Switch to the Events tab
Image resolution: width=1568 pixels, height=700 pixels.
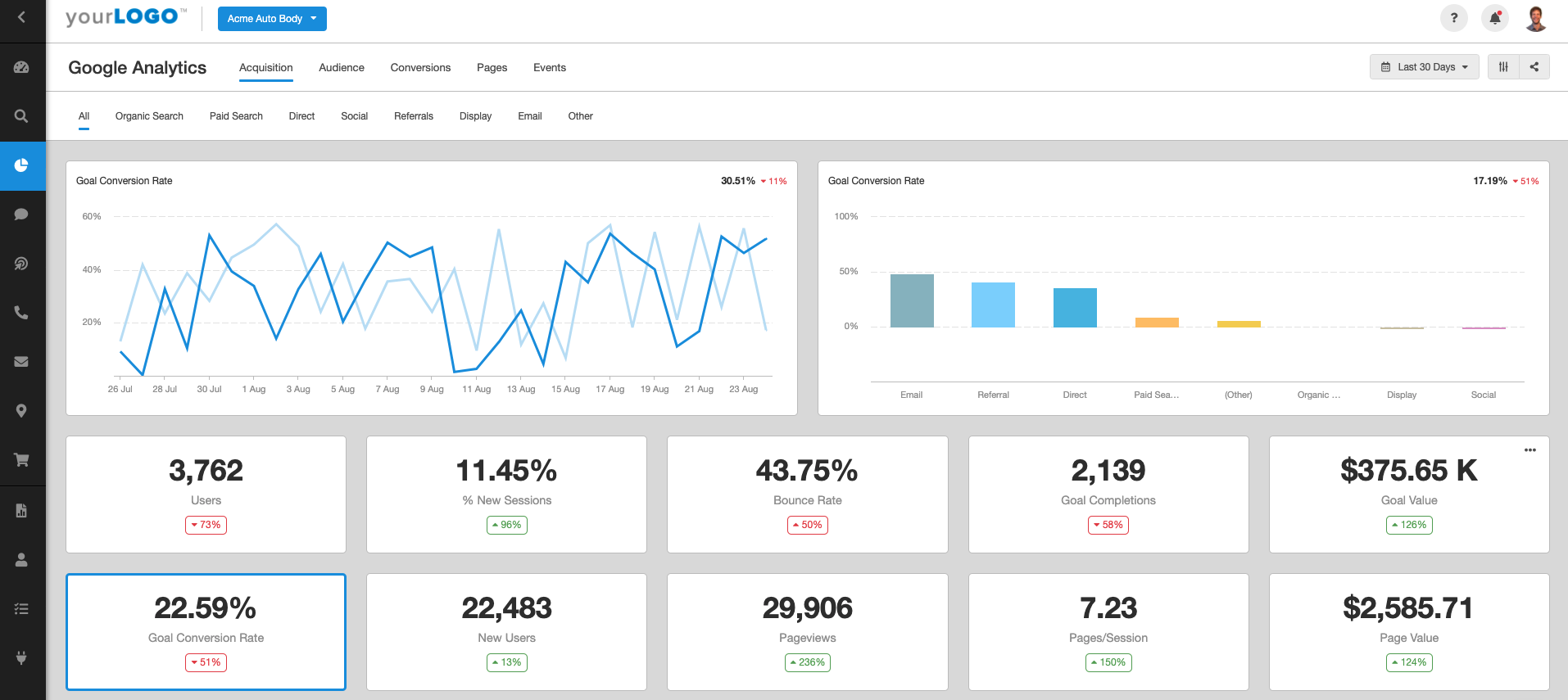(550, 68)
